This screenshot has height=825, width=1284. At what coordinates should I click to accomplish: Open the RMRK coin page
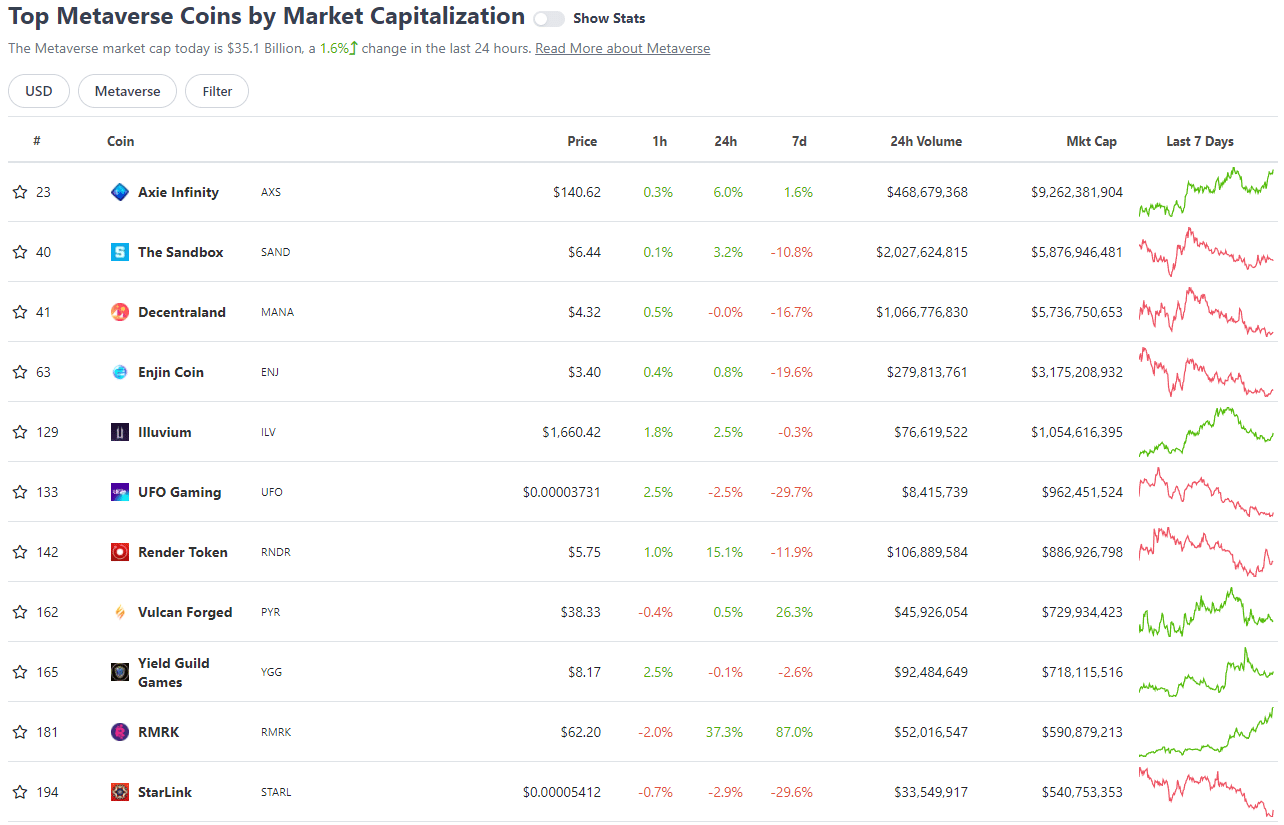[x=157, y=732]
